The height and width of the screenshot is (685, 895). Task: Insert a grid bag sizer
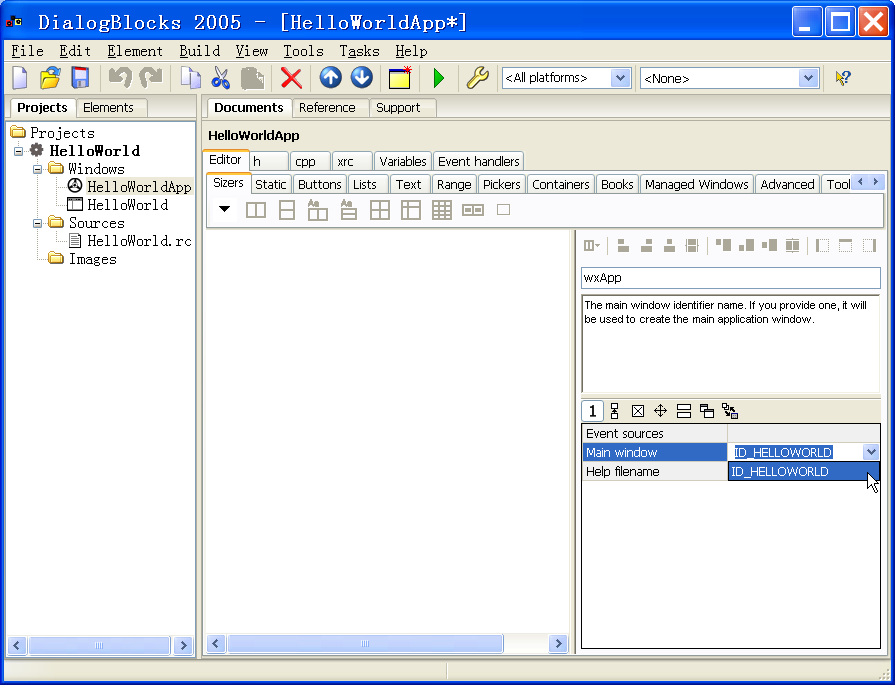441,210
